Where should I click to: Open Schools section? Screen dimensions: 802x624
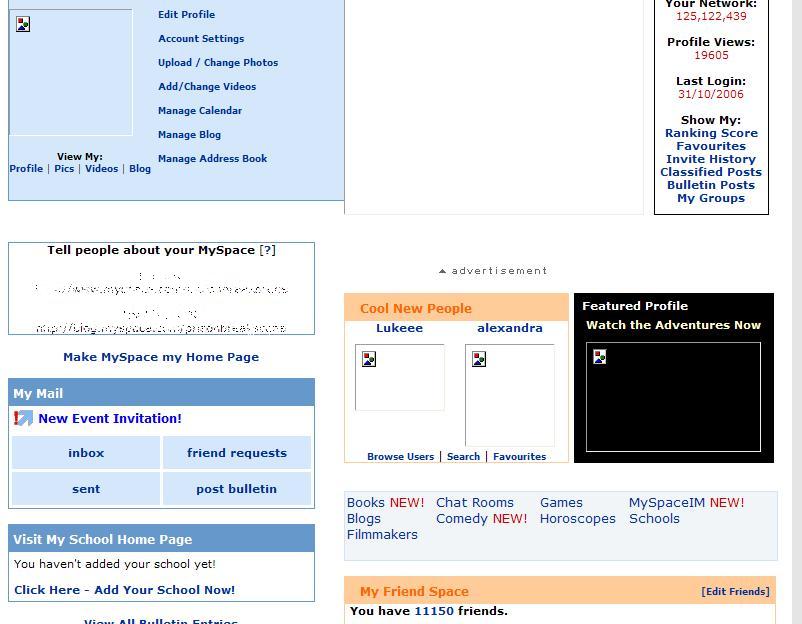click(x=654, y=519)
